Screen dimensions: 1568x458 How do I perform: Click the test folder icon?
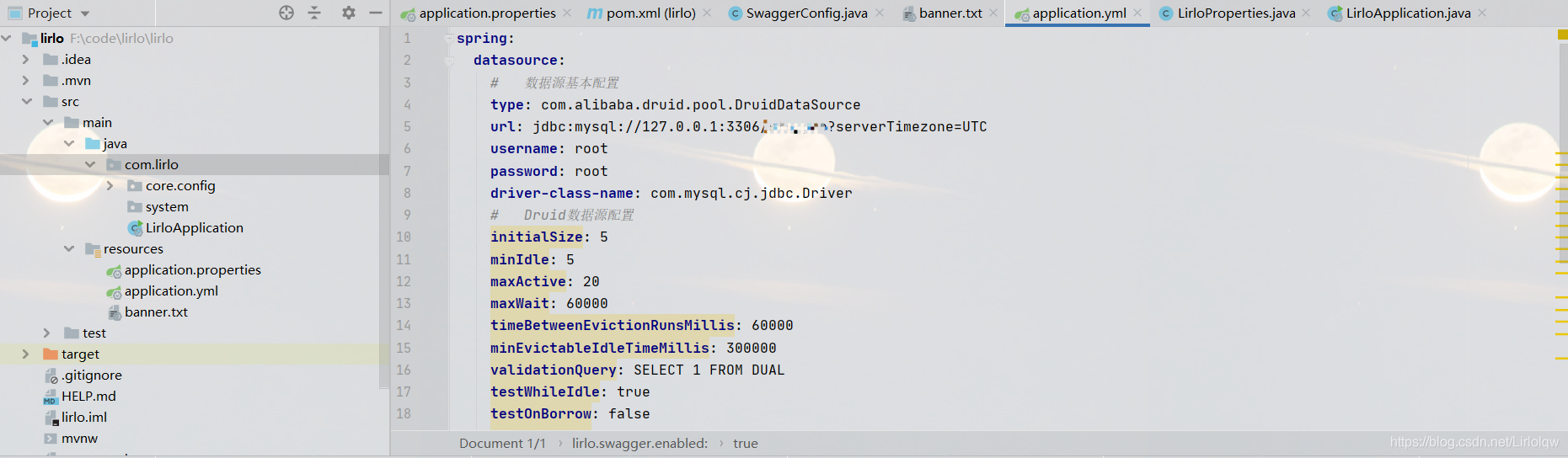pyautogui.click(x=72, y=333)
